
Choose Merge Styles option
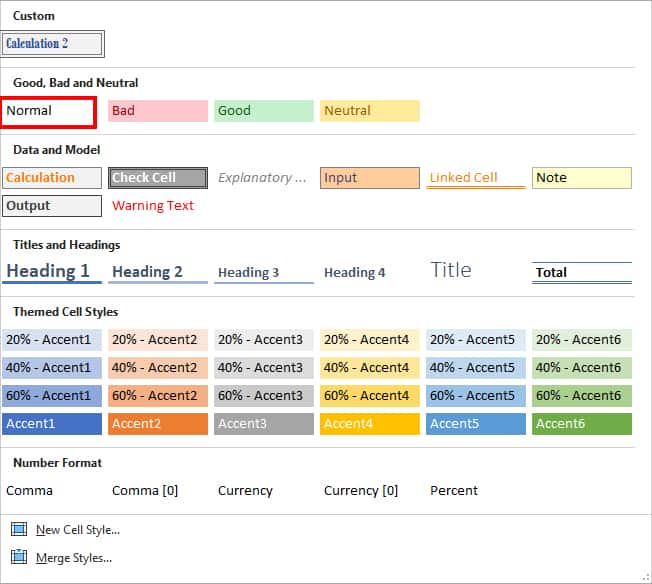point(74,557)
